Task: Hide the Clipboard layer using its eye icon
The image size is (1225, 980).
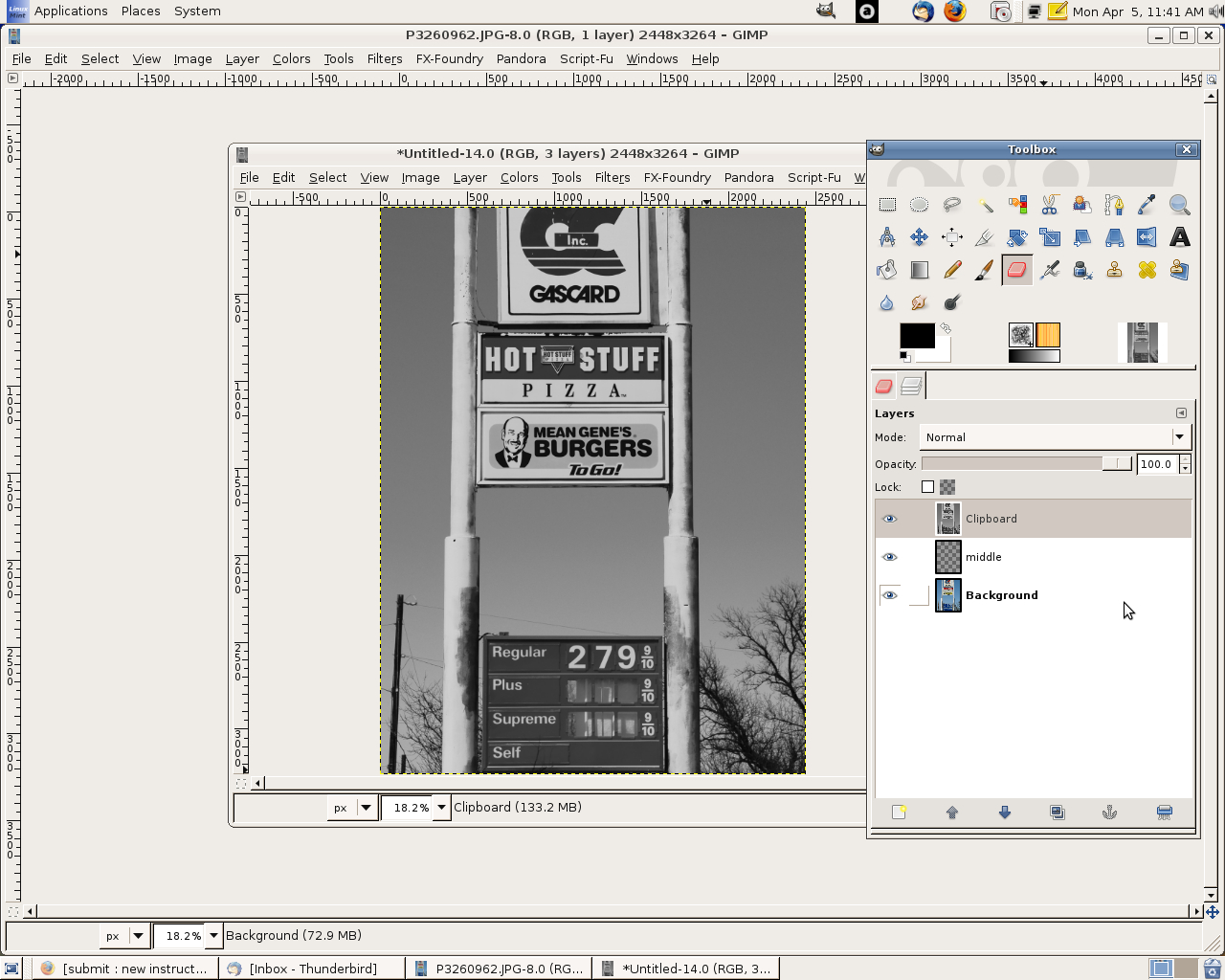Action: 890,519
